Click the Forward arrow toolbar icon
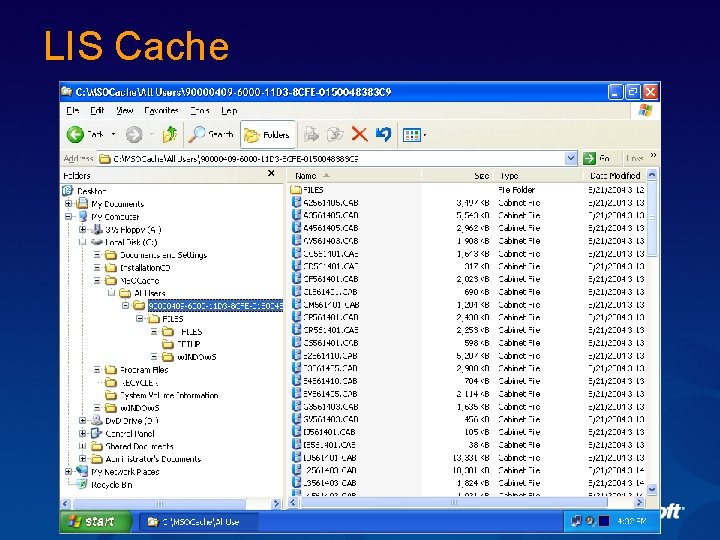Viewport: 720px width, 540px height. (134, 135)
